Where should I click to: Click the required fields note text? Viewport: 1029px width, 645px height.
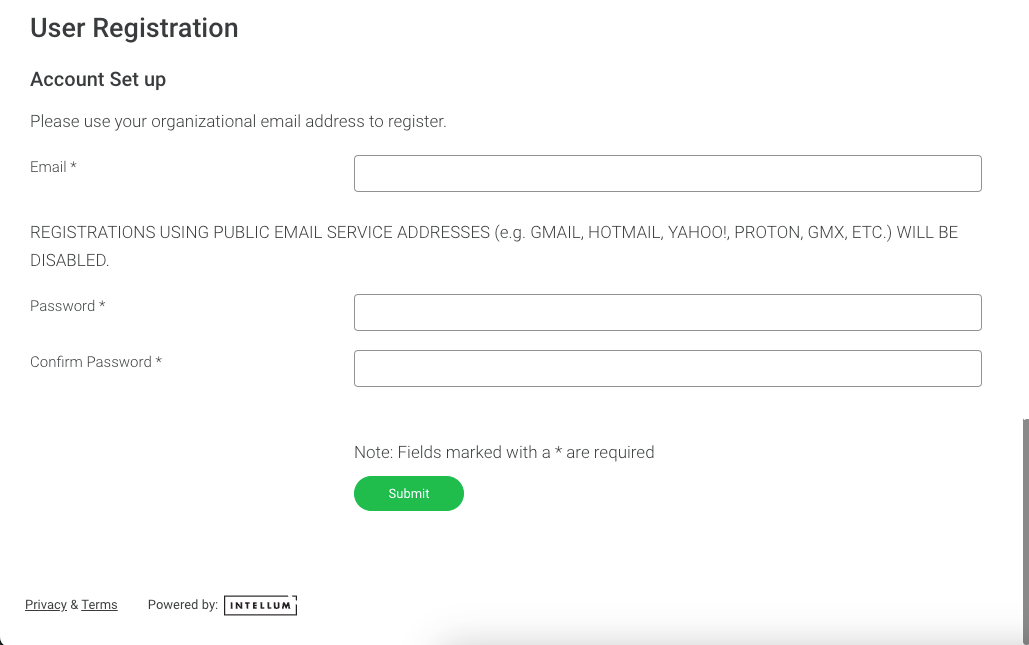(x=504, y=452)
